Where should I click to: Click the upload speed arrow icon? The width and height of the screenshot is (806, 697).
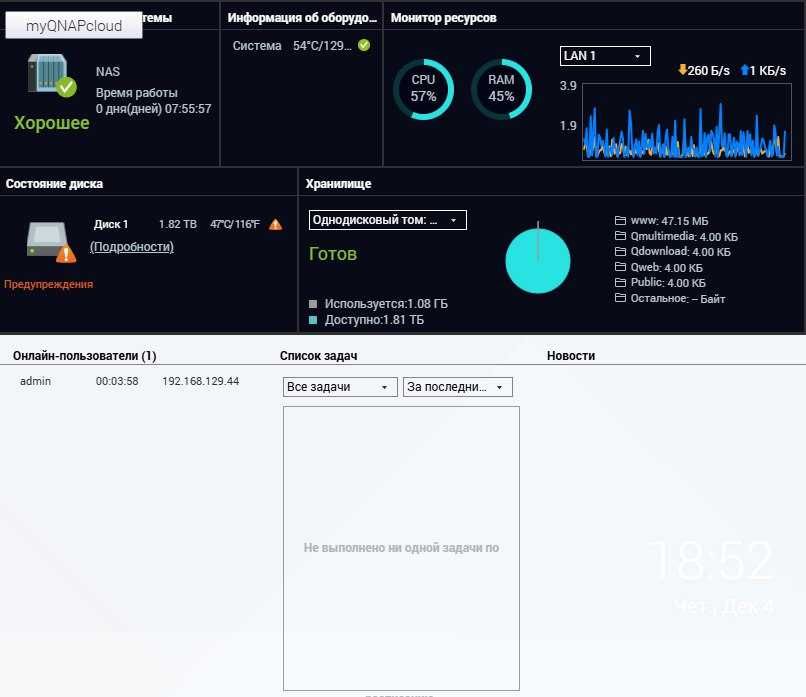(744, 70)
